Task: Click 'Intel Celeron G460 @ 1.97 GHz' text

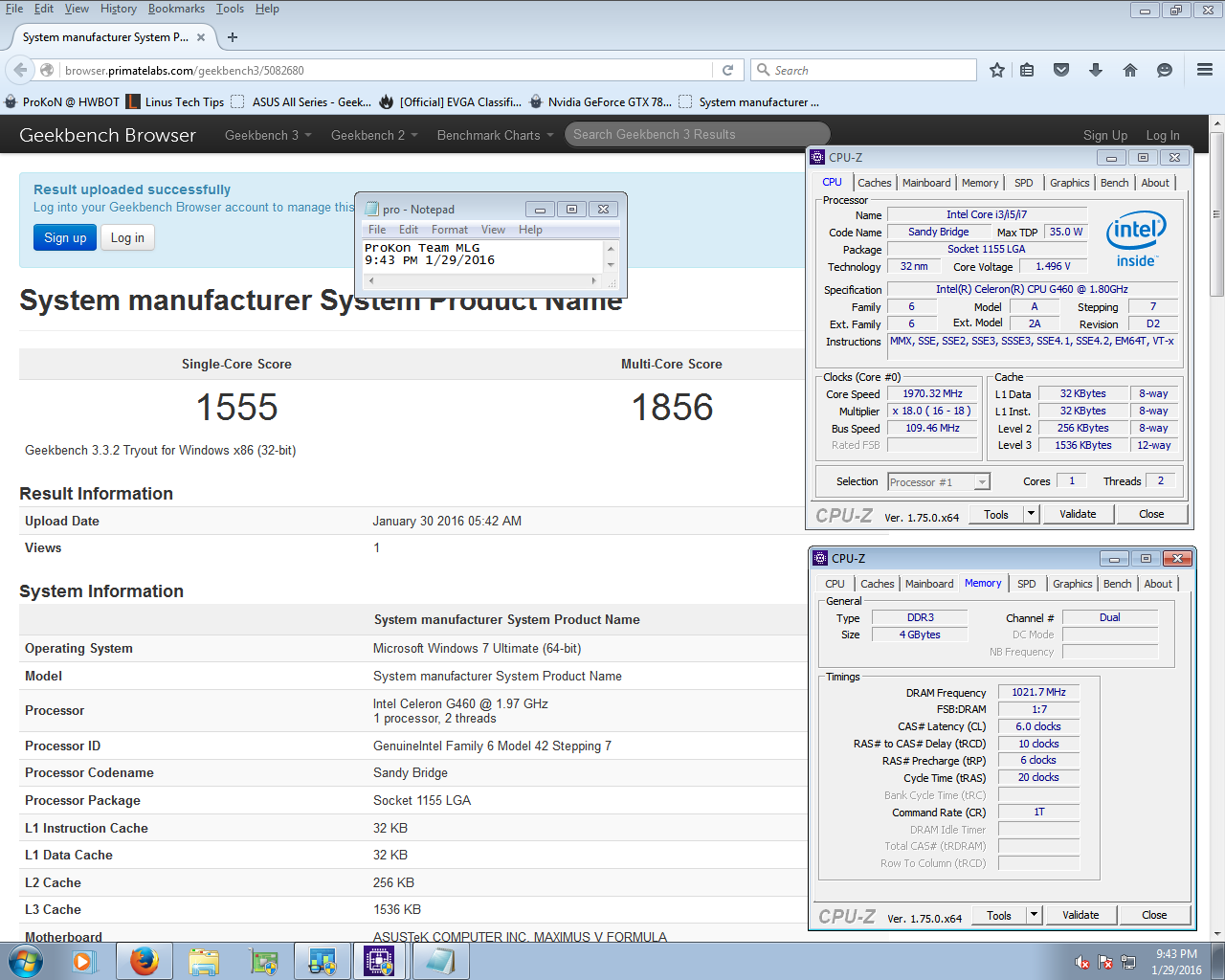Action: coord(460,703)
